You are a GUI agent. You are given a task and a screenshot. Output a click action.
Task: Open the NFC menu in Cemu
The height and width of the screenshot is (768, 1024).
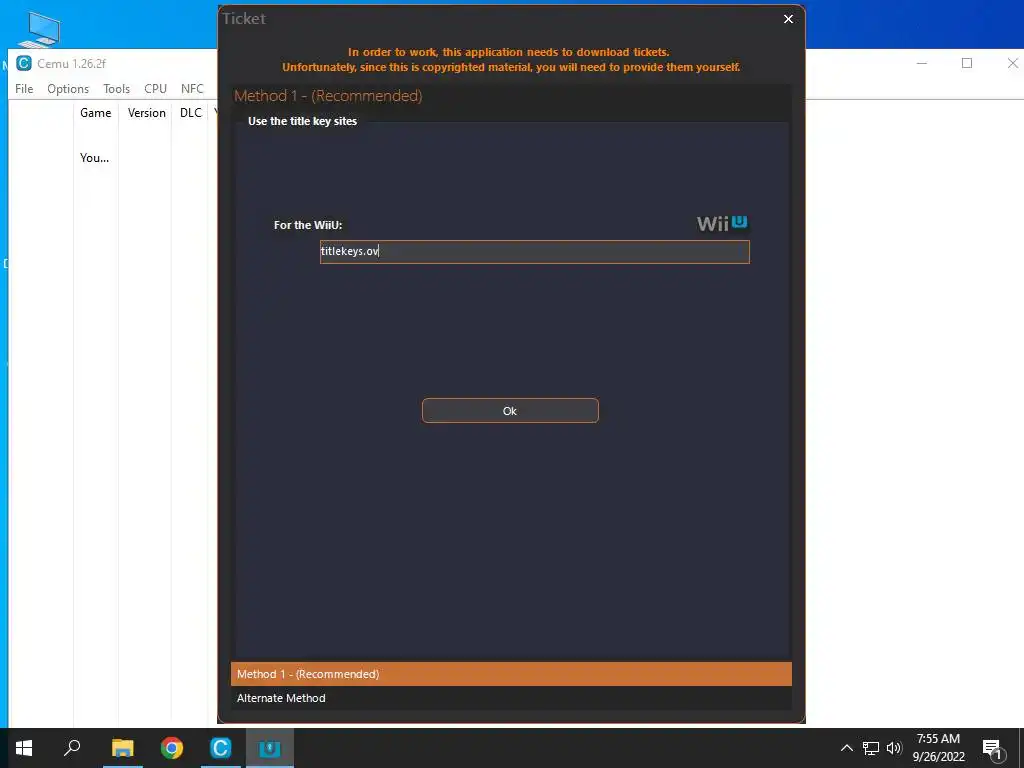click(192, 89)
